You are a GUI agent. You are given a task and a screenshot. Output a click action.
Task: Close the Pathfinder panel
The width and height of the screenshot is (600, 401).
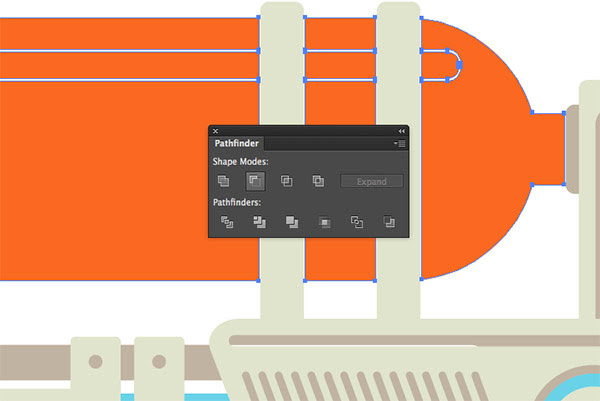tap(215, 131)
